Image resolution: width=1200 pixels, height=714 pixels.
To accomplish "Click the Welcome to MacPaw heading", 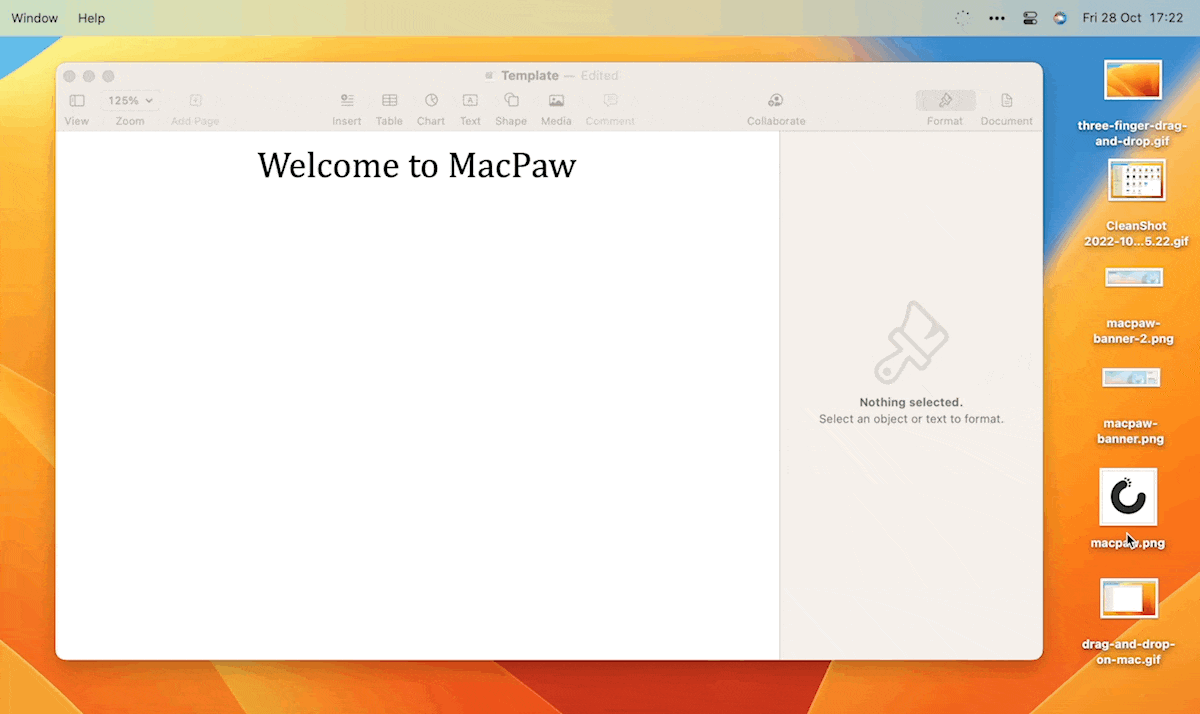I will tap(417, 165).
